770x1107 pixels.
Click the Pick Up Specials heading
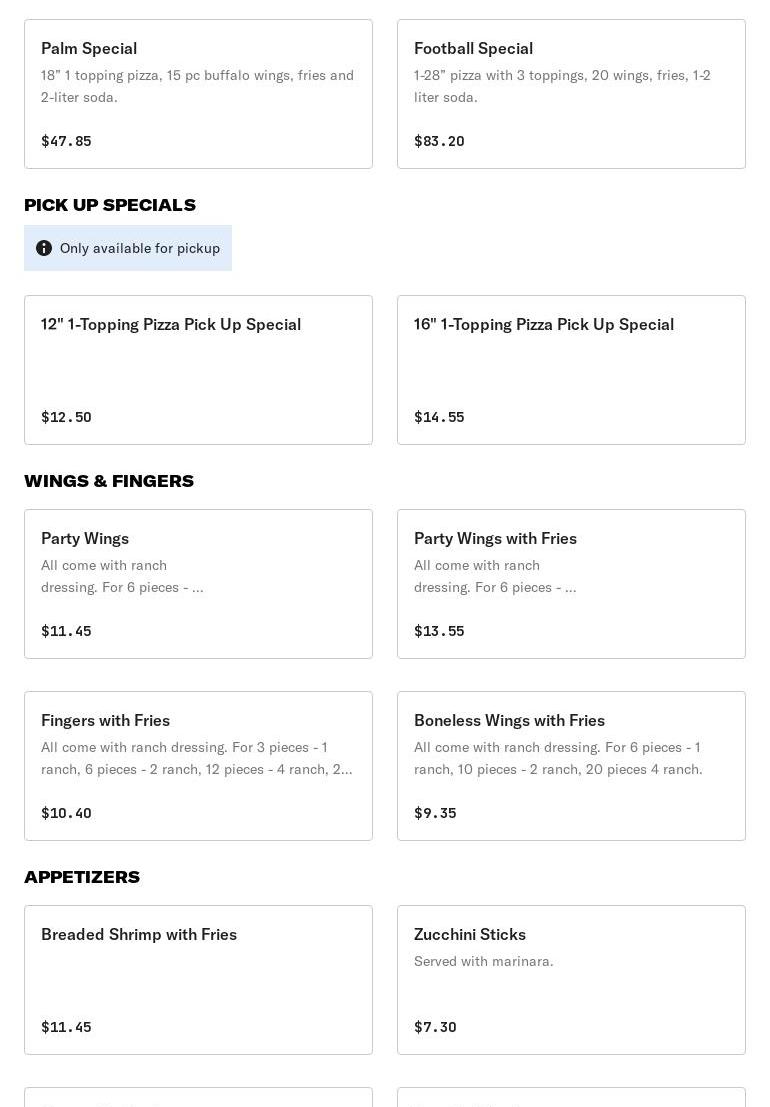pos(110,205)
